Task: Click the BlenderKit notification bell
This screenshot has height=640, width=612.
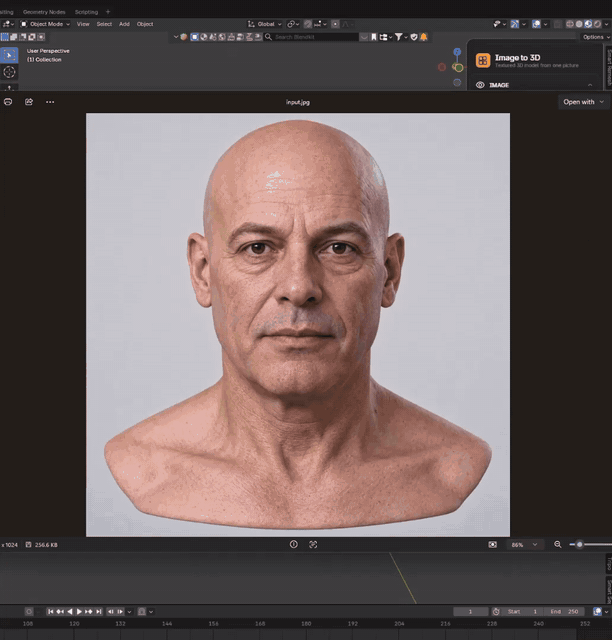Action: (x=424, y=37)
